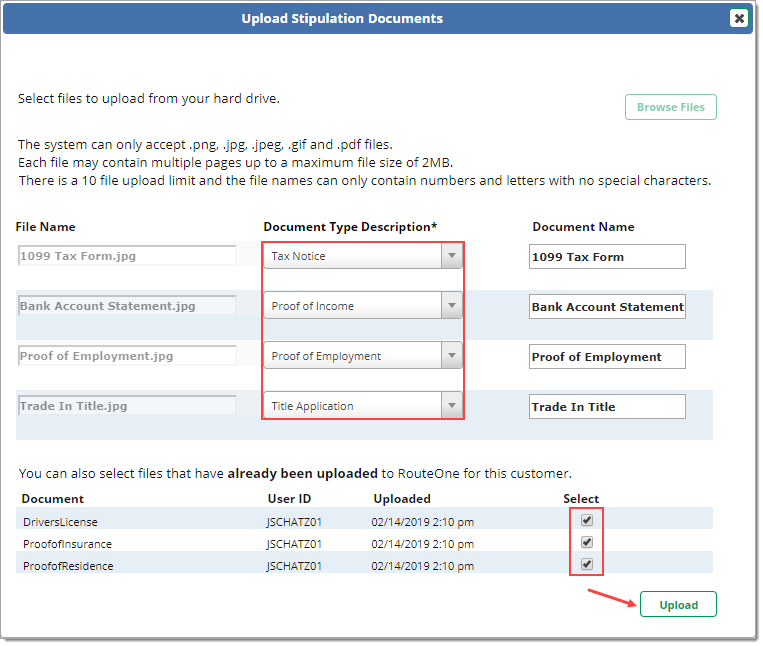Click the green Upload button

click(678, 605)
